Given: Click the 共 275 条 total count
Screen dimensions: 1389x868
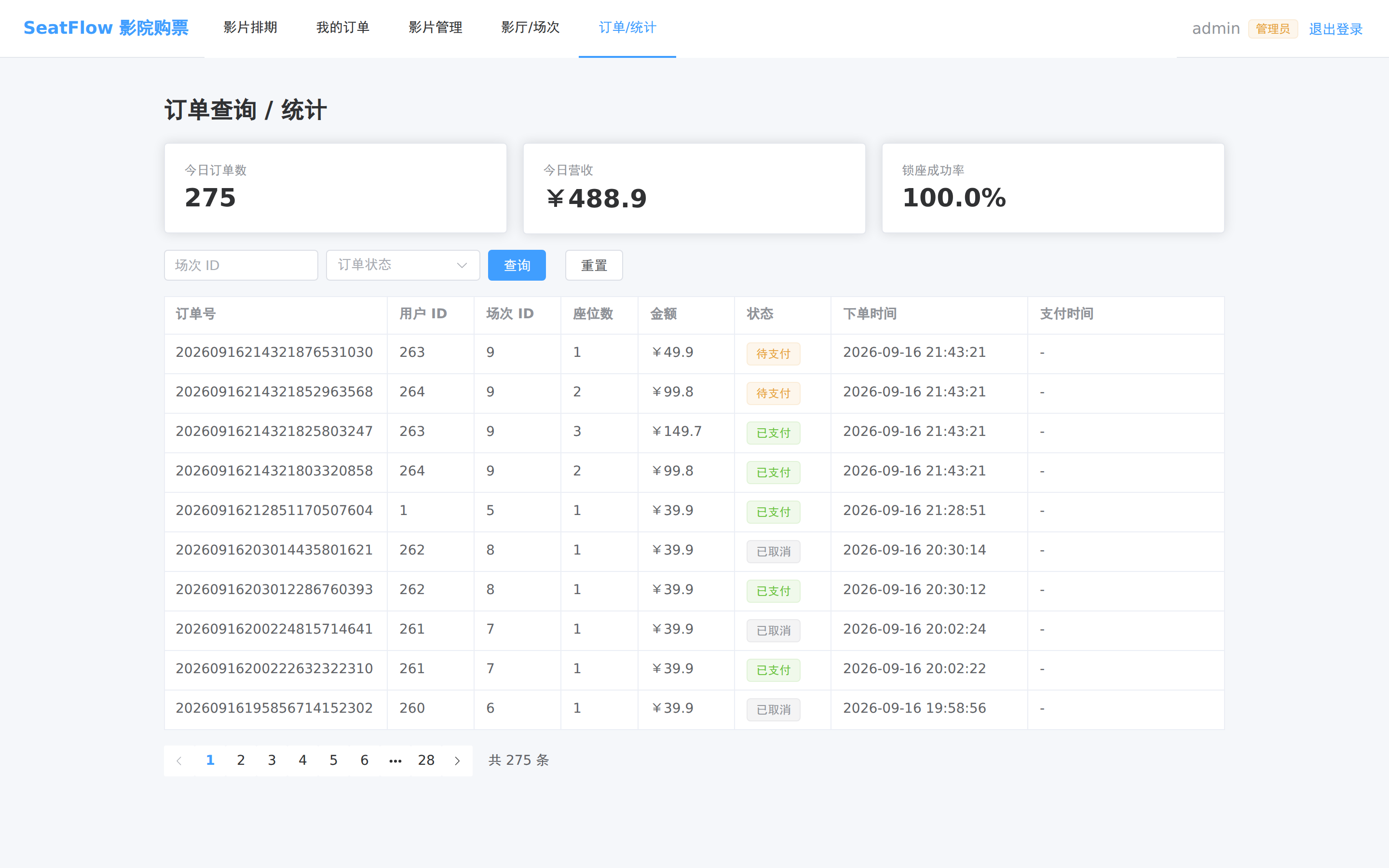Looking at the screenshot, I should click(x=519, y=760).
